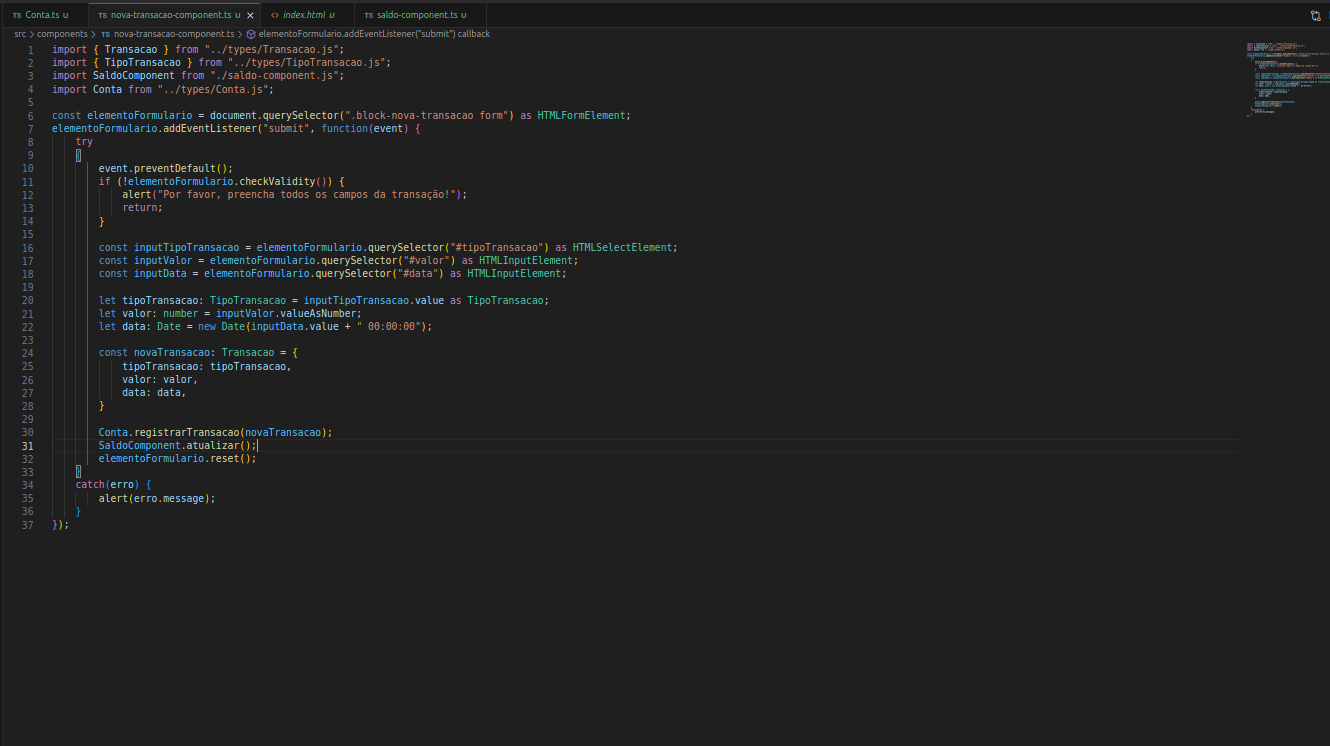Click "../types/Conta.js" import path
The image size is (1330, 746).
point(213,89)
